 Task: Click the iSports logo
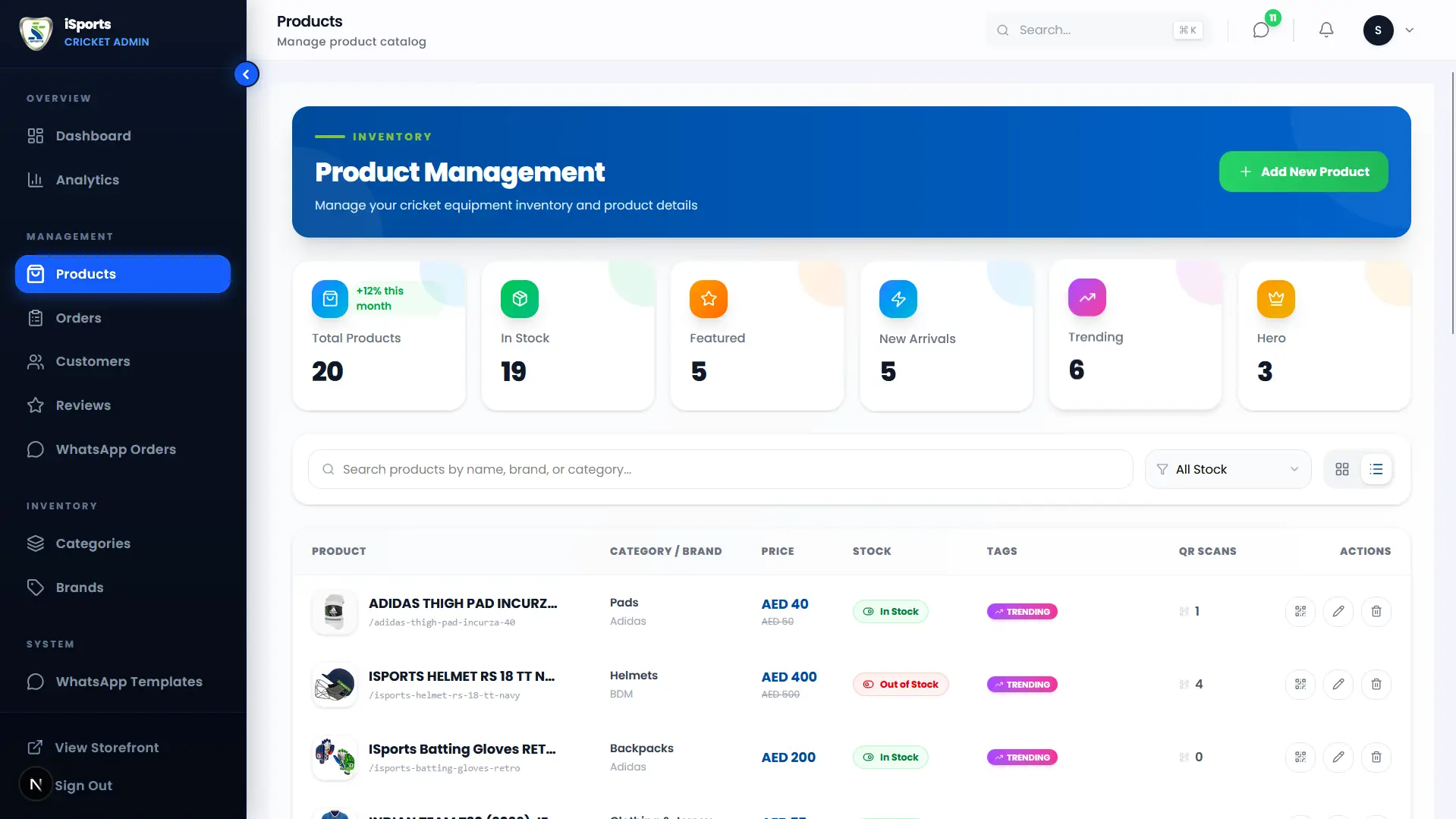pos(36,33)
